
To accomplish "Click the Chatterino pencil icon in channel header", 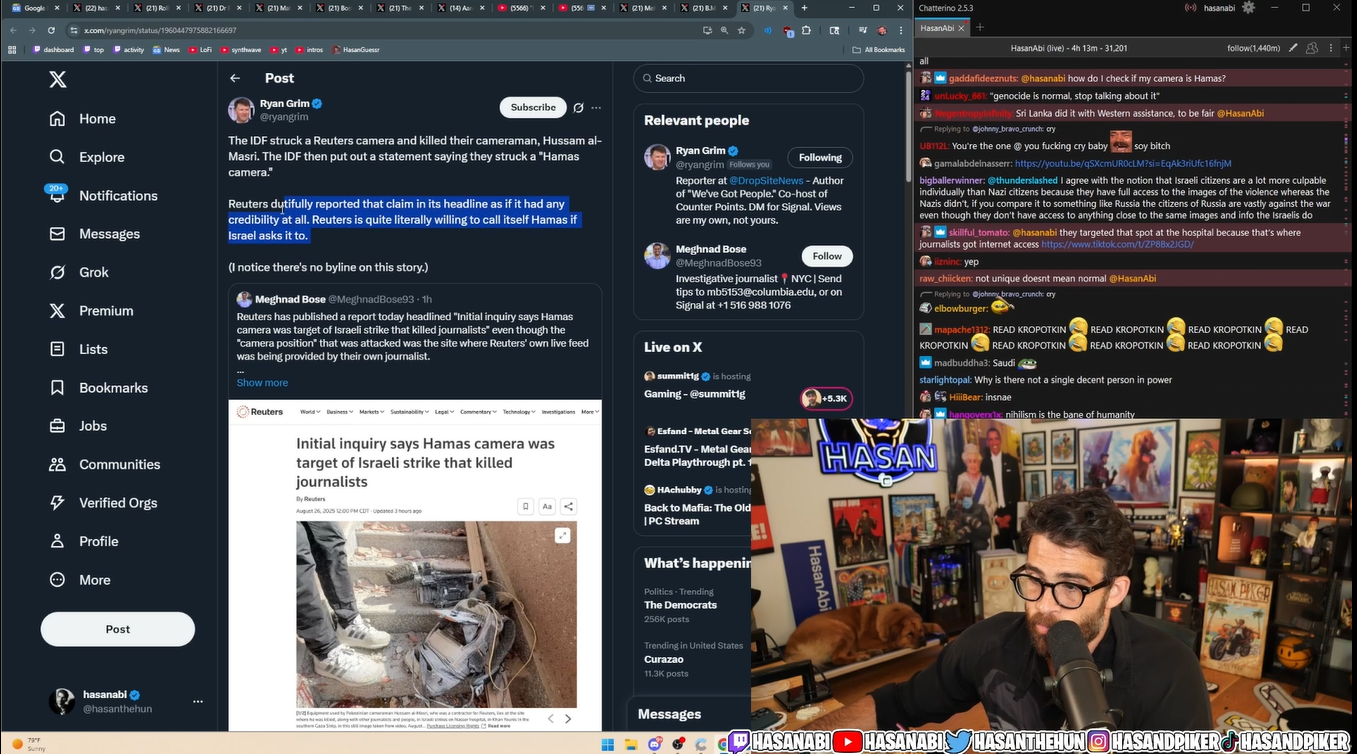I will pyautogui.click(x=1293, y=48).
